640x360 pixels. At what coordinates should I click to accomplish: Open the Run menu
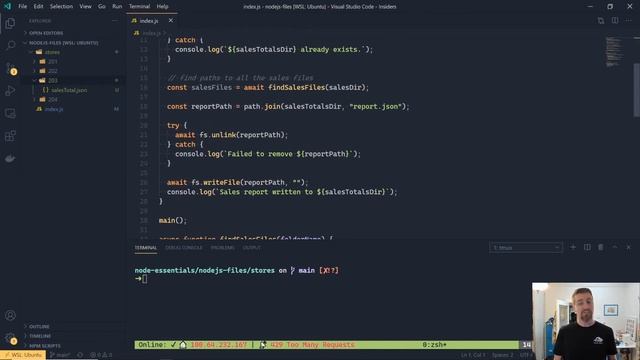[117, 6]
